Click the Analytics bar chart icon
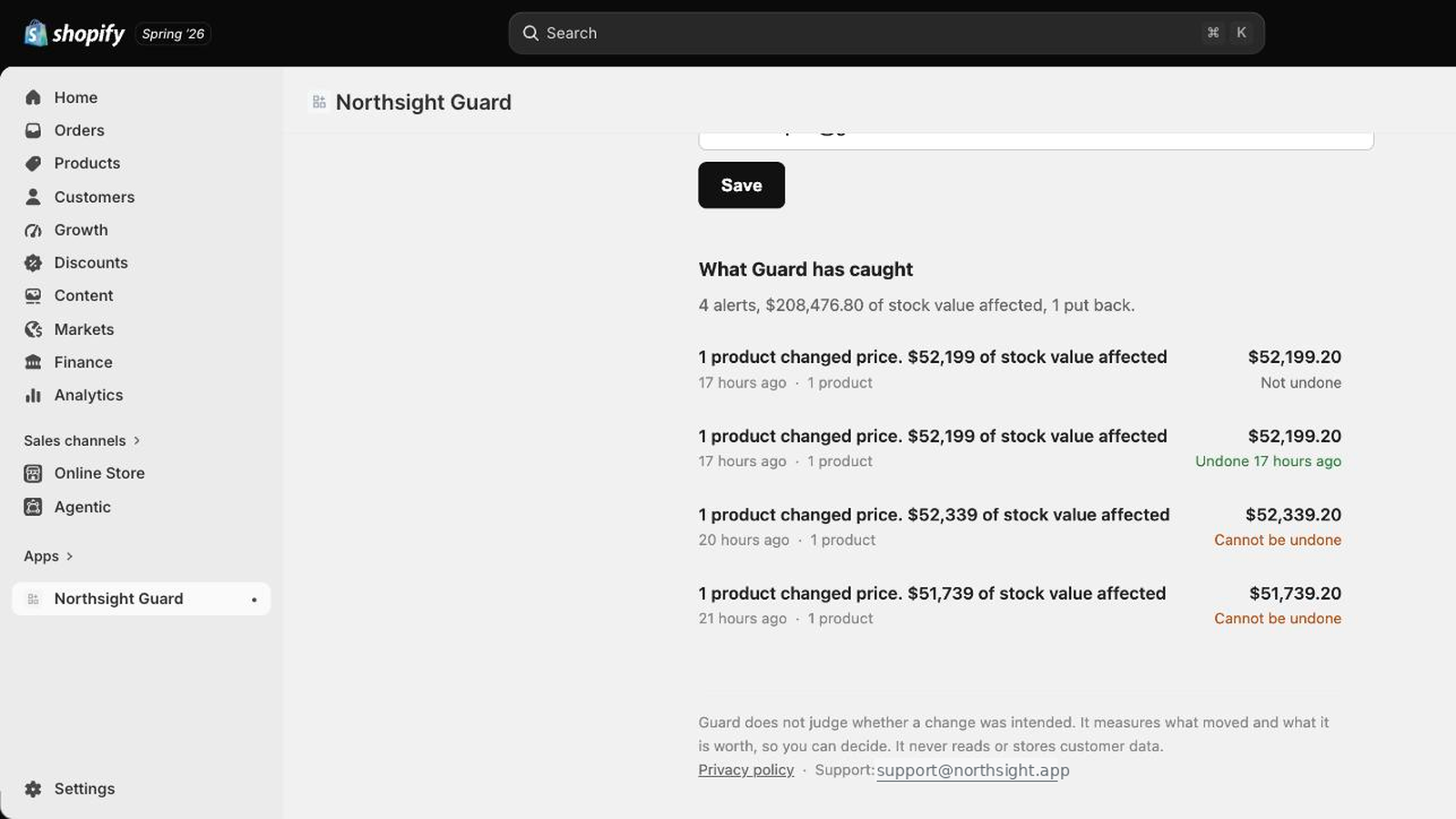 point(34,395)
